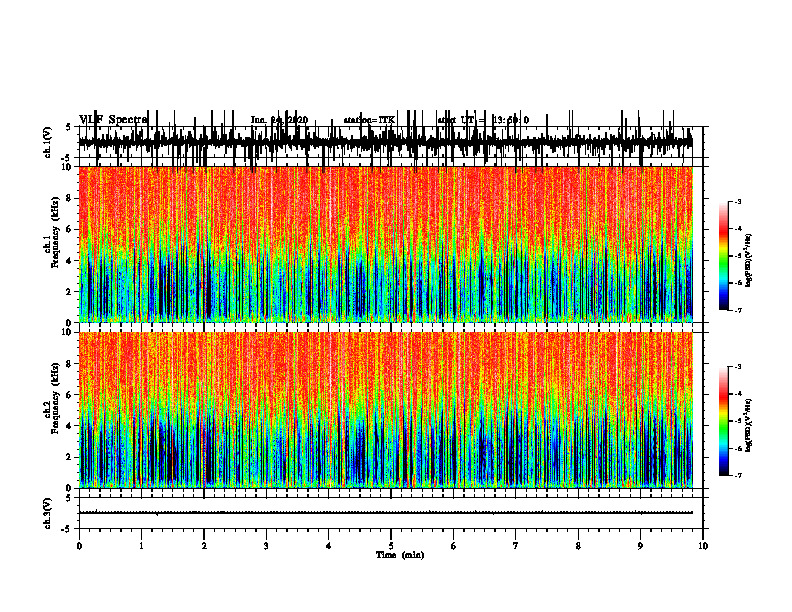
Task: Click the 'Time (min)' x-axis label
Action: coord(400,555)
